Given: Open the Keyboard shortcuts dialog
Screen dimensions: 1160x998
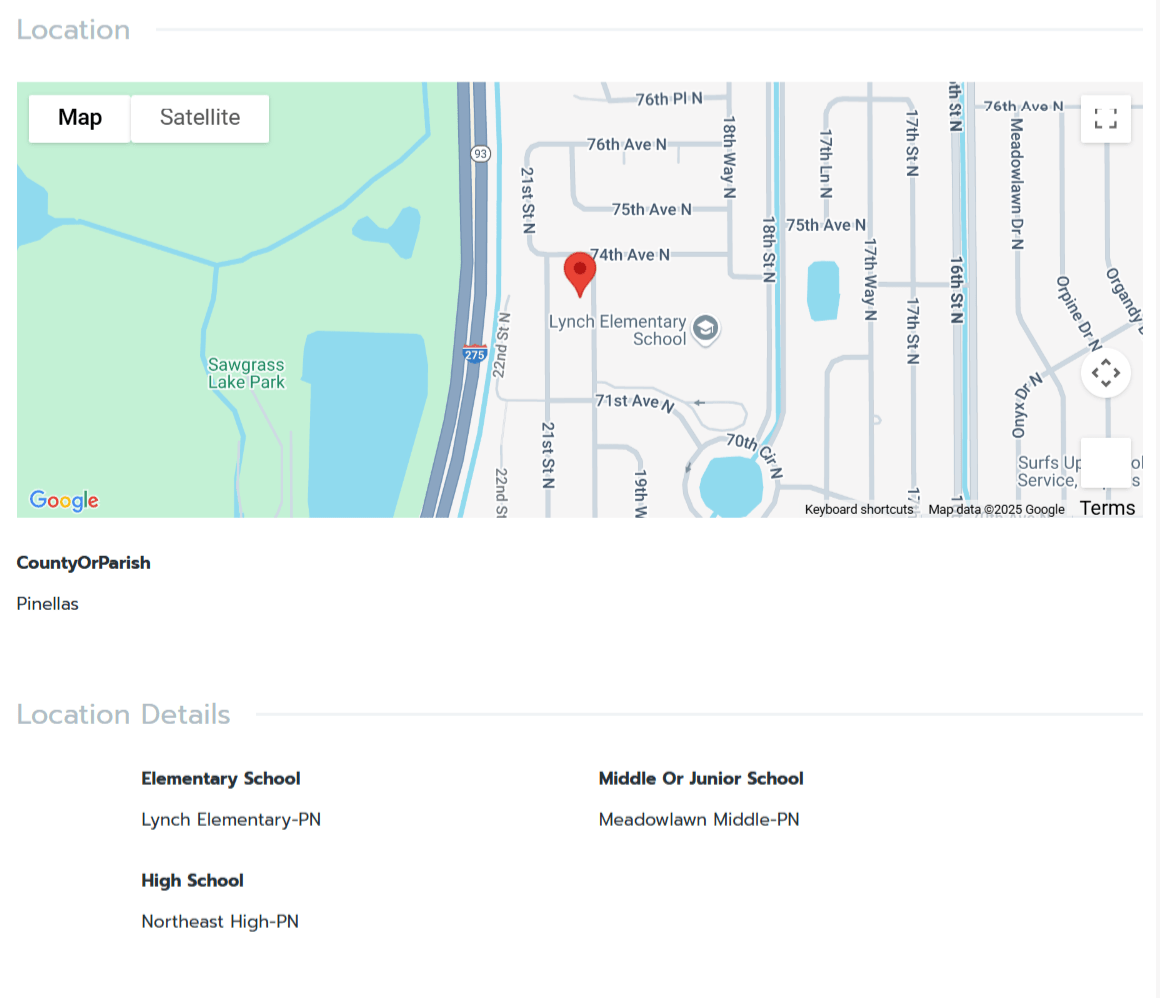Looking at the screenshot, I should (859, 509).
